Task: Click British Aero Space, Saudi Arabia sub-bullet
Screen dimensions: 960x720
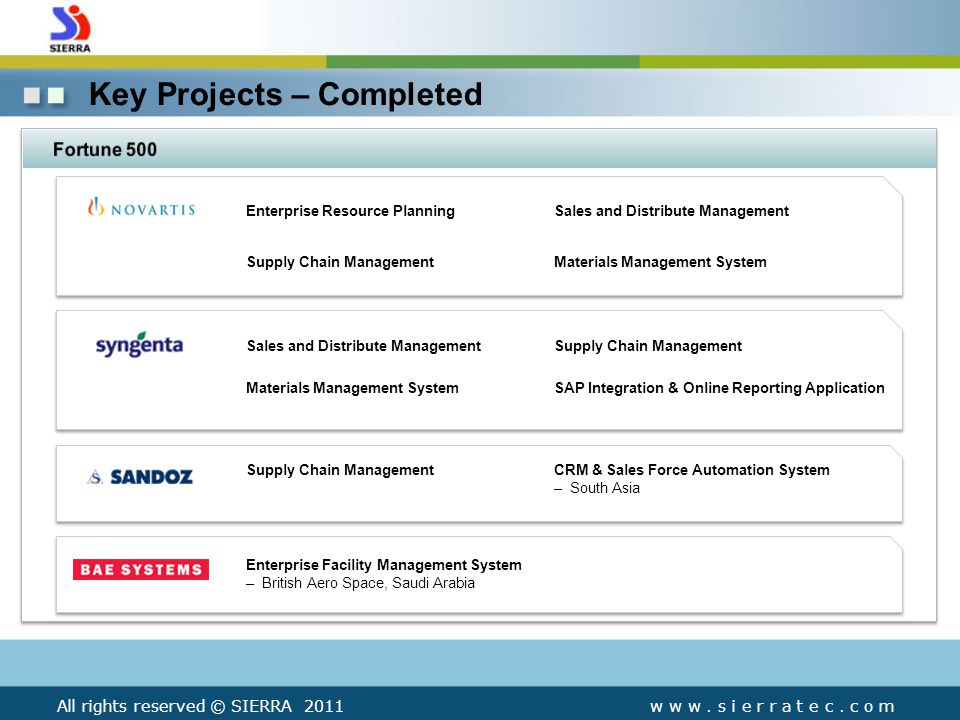Action: [361, 583]
